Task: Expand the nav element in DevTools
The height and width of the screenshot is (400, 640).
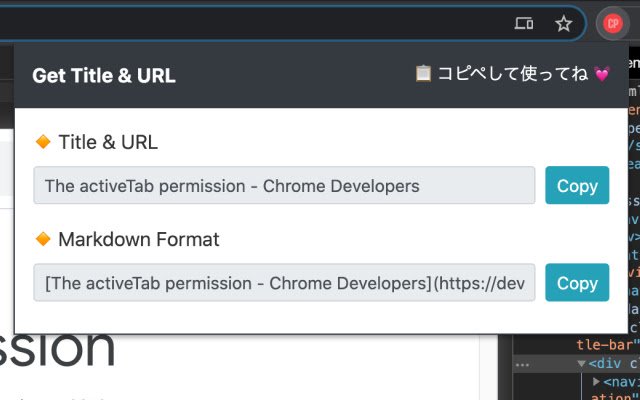Action: tap(596, 381)
